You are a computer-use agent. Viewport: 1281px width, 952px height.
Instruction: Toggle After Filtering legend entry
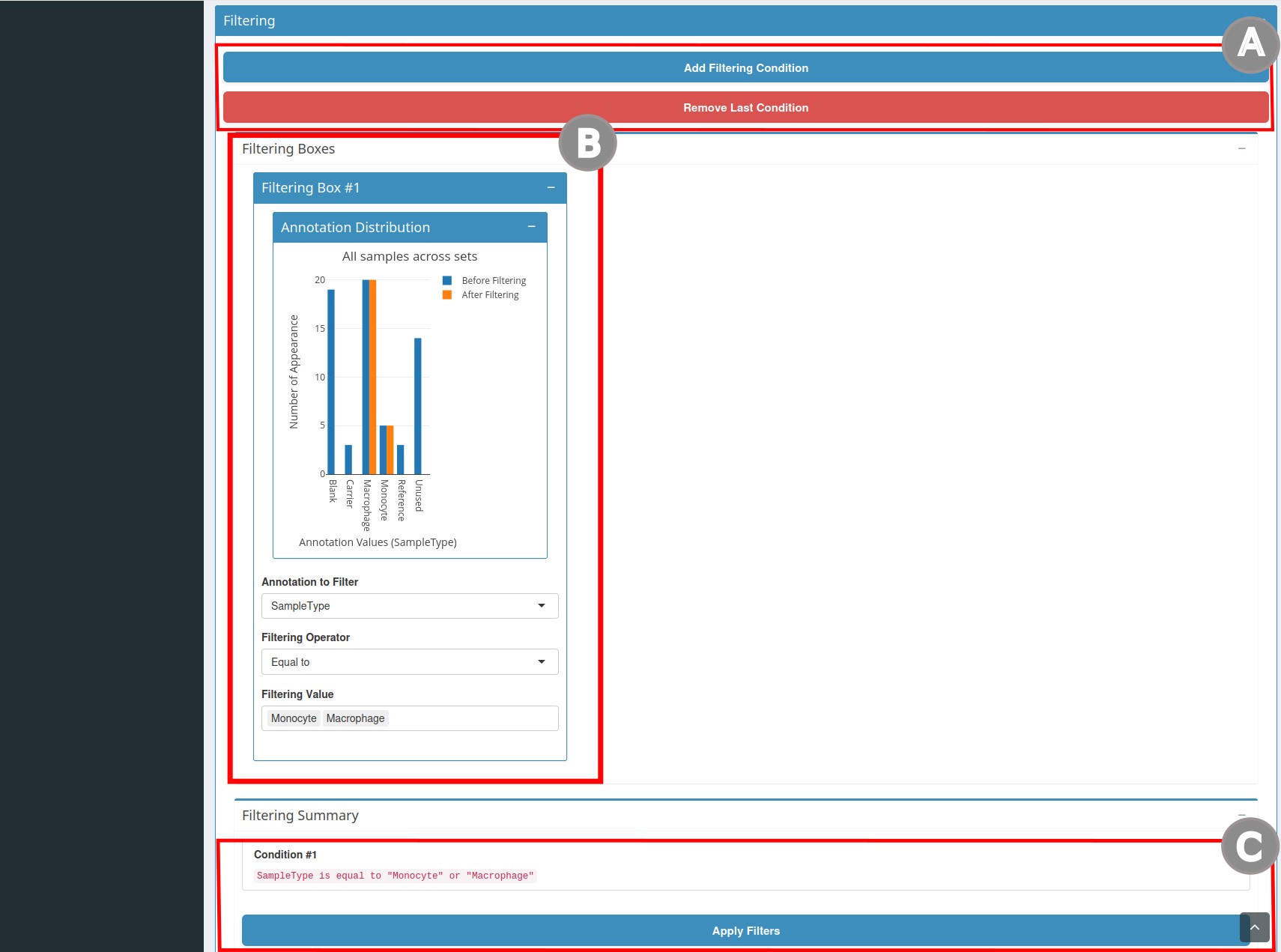(x=481, y=294)
